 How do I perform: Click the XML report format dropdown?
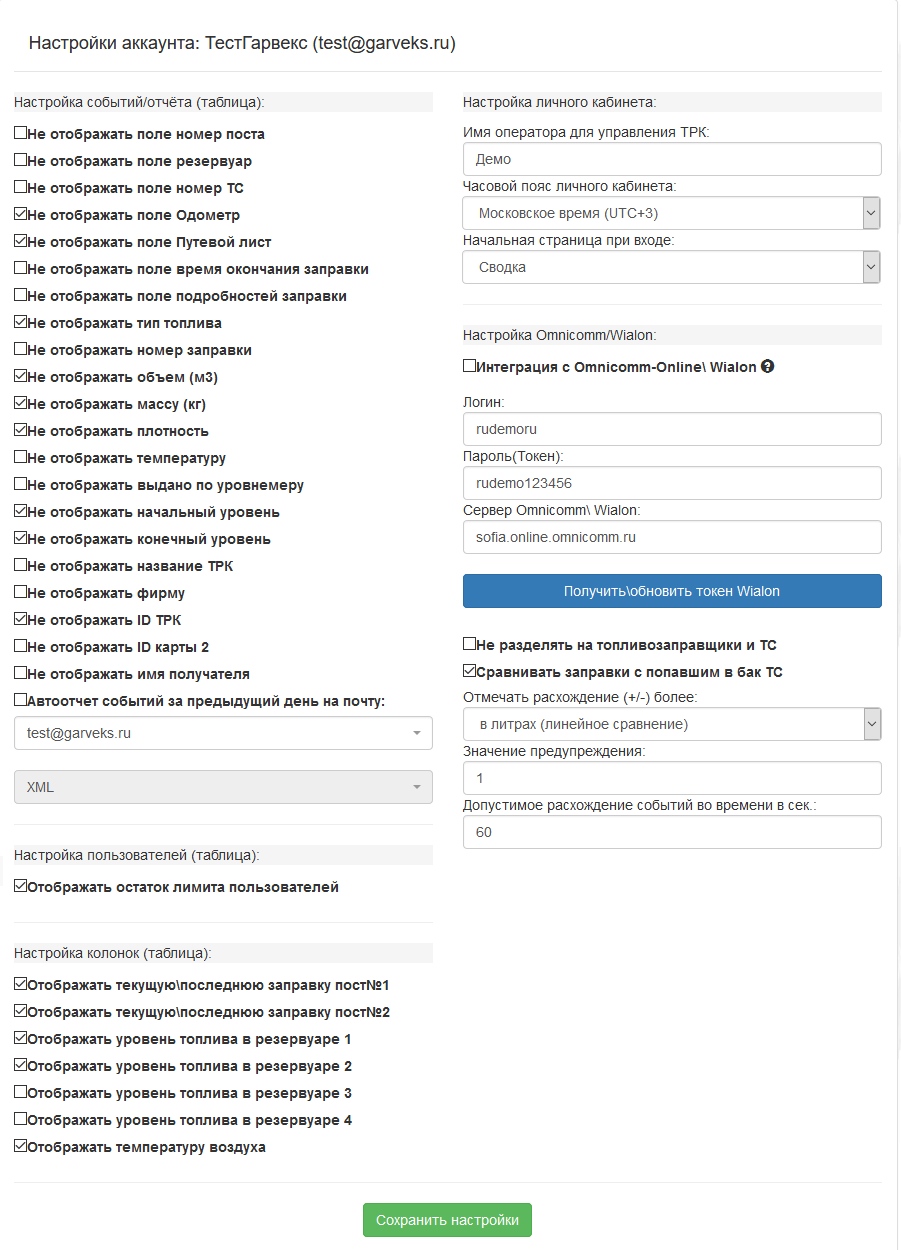point(223,787)
